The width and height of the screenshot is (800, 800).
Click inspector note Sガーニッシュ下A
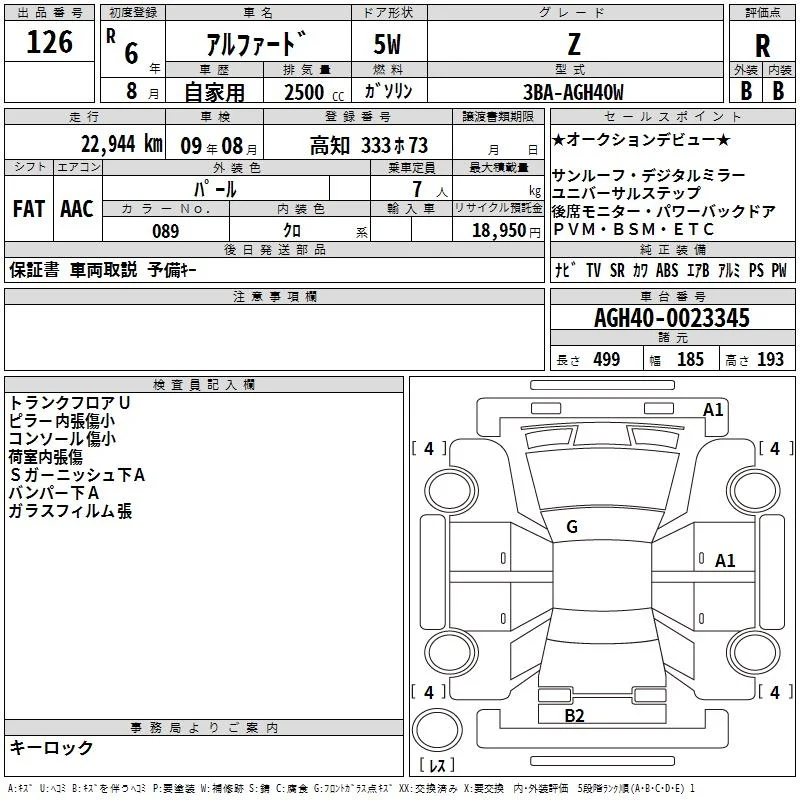click(77, 474)
